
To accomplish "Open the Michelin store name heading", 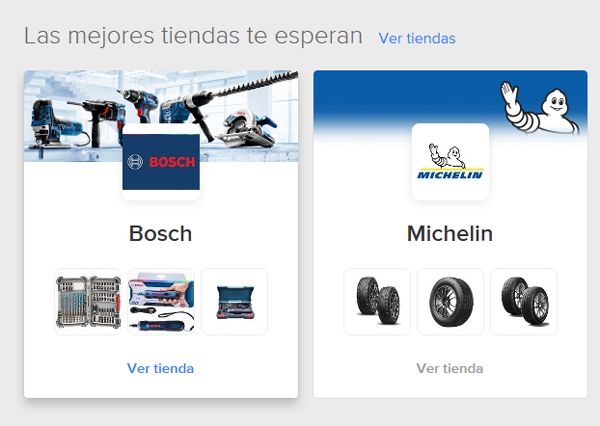I will click(450, 233).
